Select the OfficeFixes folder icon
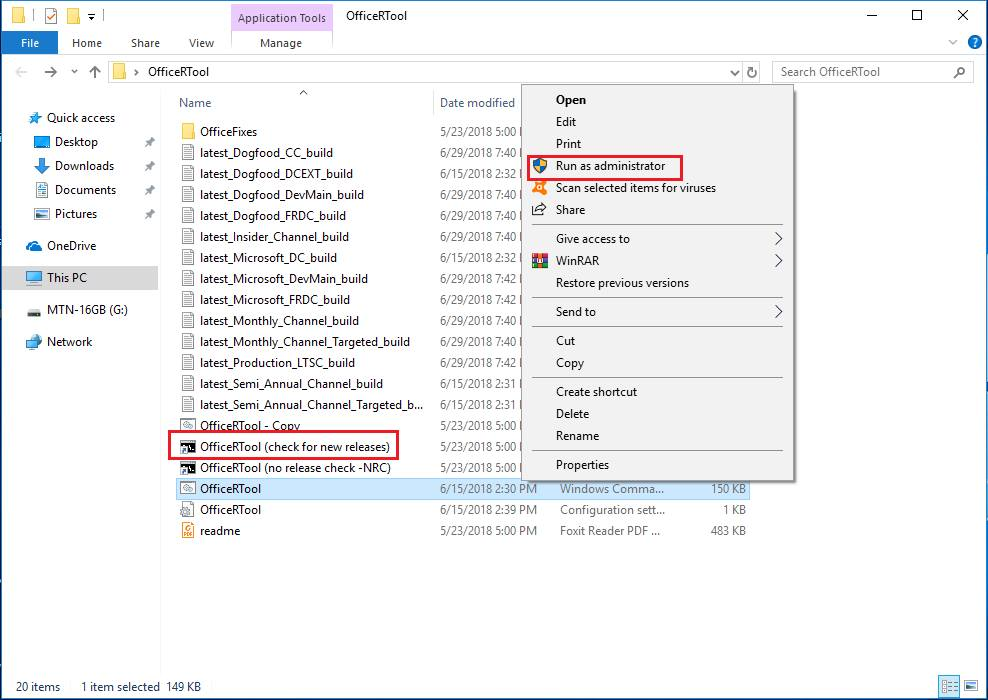 (188, 132)
